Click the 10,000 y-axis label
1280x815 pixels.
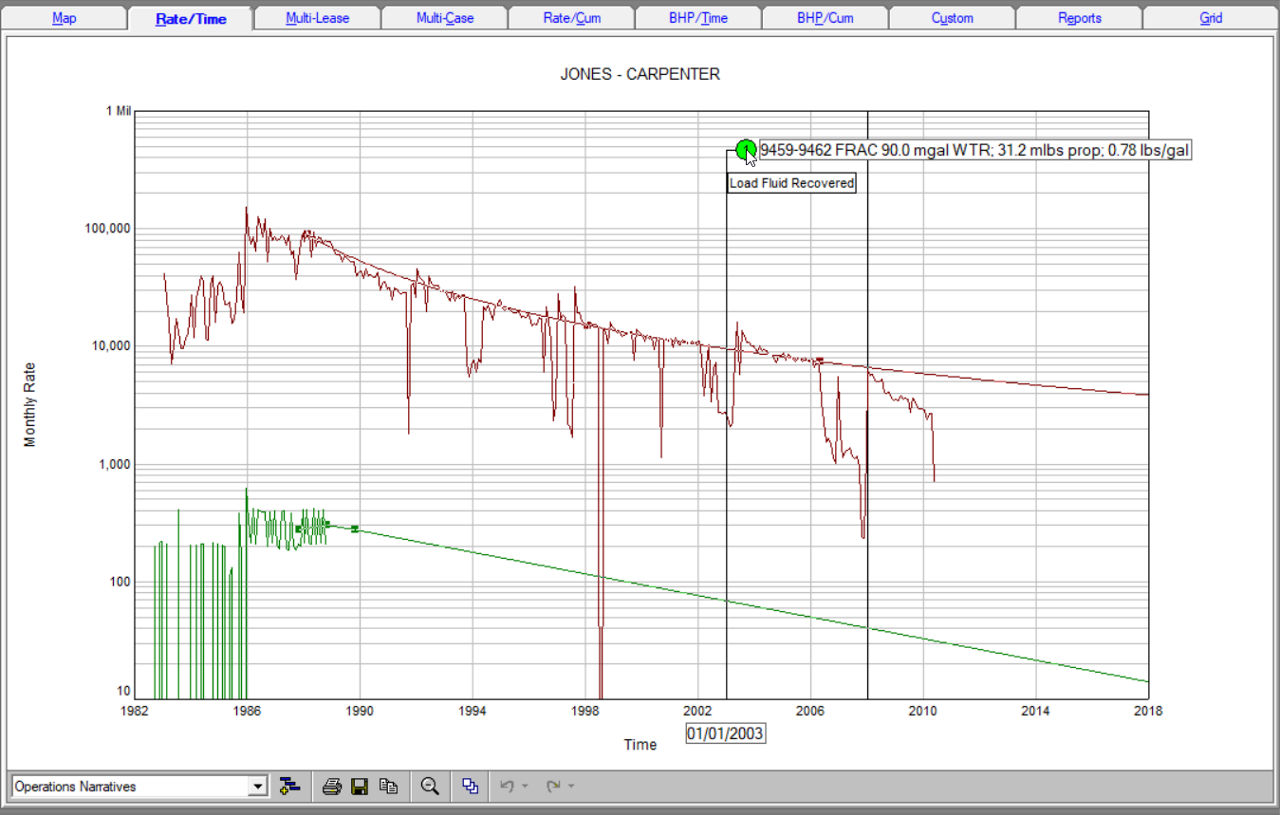click(x=110, y=346)
